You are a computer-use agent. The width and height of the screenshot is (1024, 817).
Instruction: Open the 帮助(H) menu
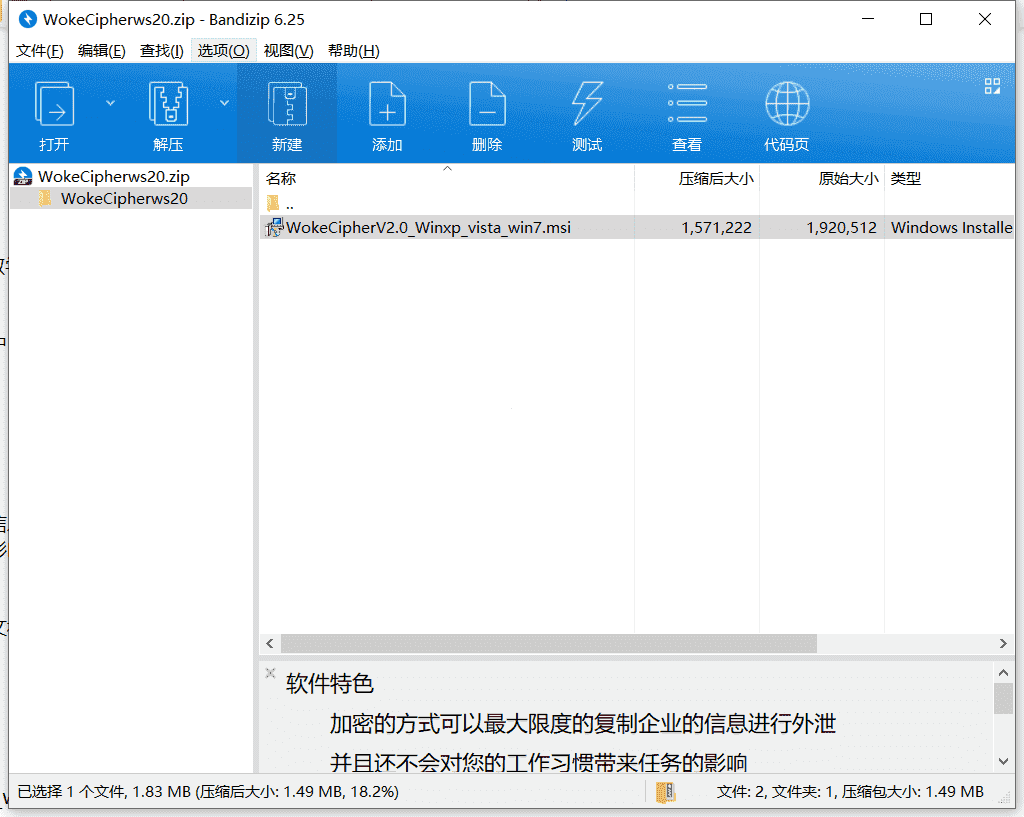(x=353, y=51)
